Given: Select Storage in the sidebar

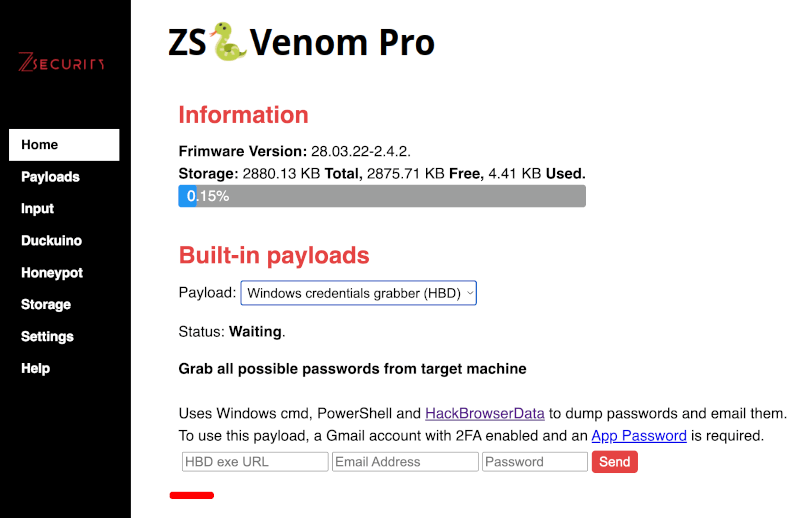Looking at the screenshot, I should pos(46,305).
